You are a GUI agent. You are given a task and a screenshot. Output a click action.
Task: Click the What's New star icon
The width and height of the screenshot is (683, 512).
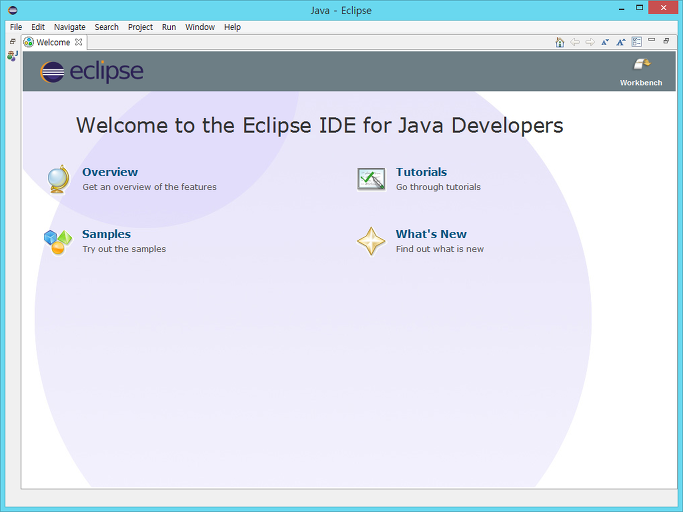pos(371,241)
